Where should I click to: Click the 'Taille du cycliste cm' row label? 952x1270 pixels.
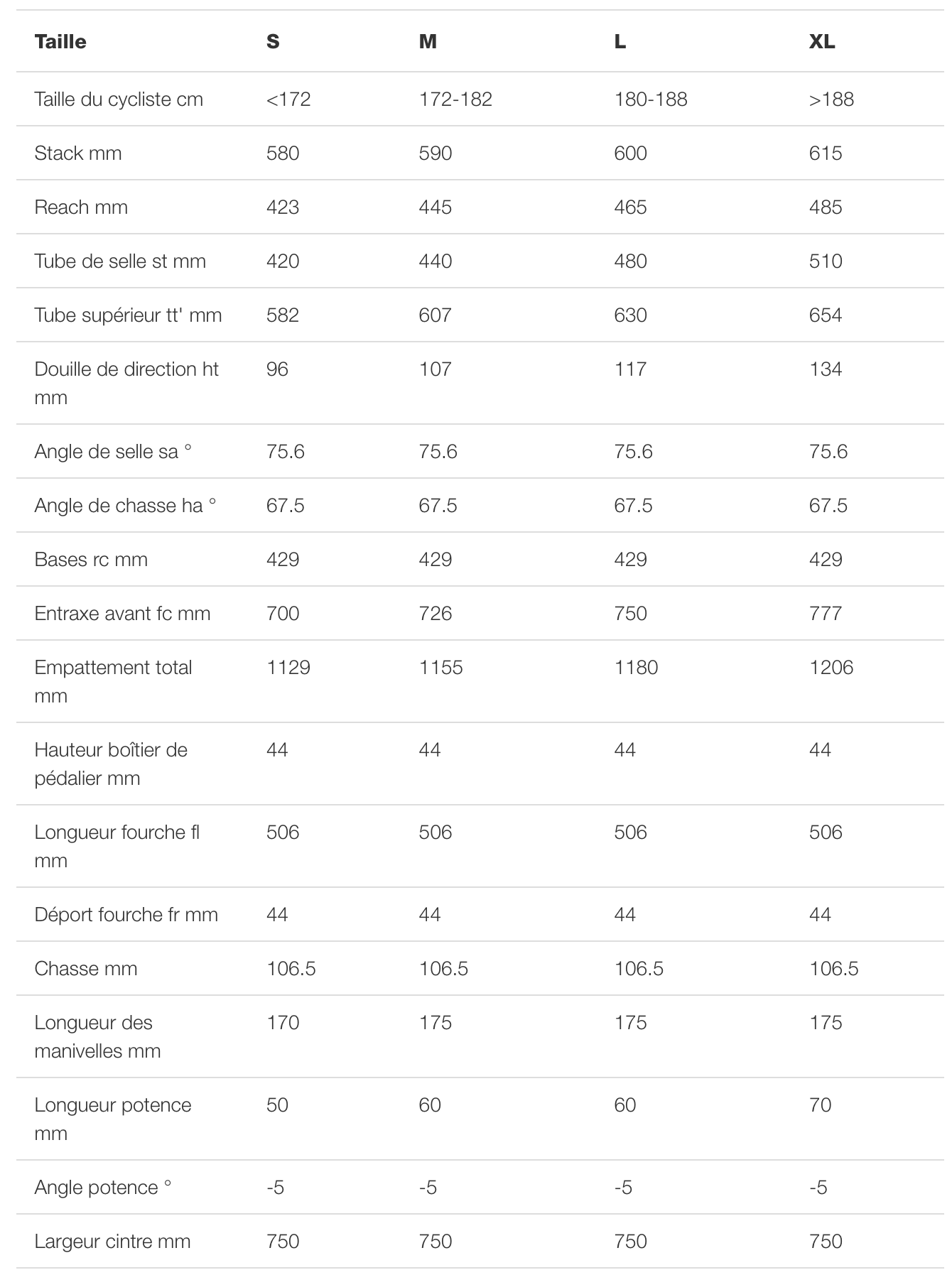(x=119, y=99)
